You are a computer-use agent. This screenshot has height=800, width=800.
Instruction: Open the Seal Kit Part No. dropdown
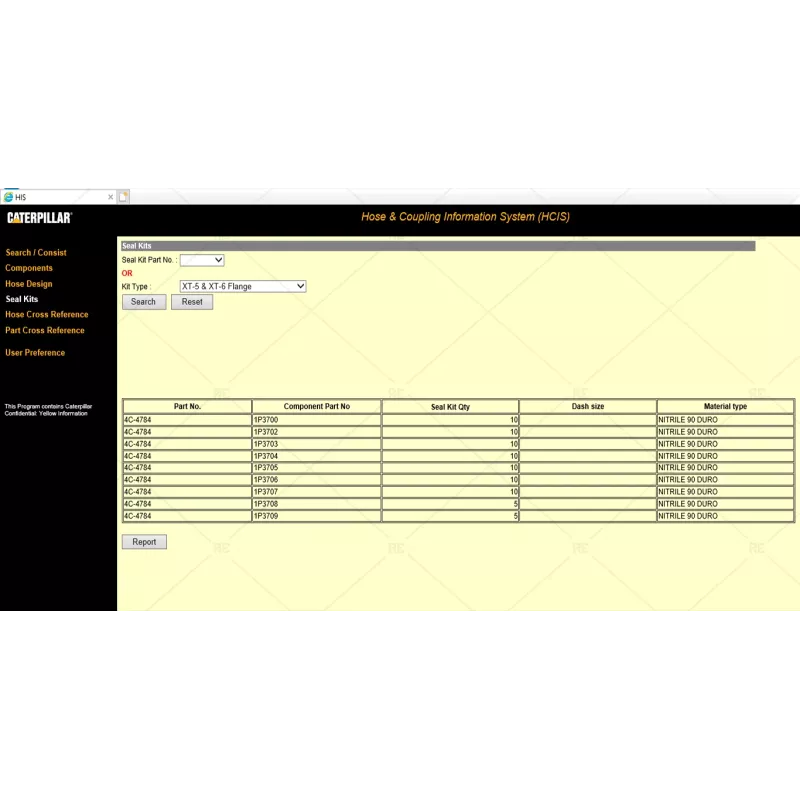tap(202, 259)
